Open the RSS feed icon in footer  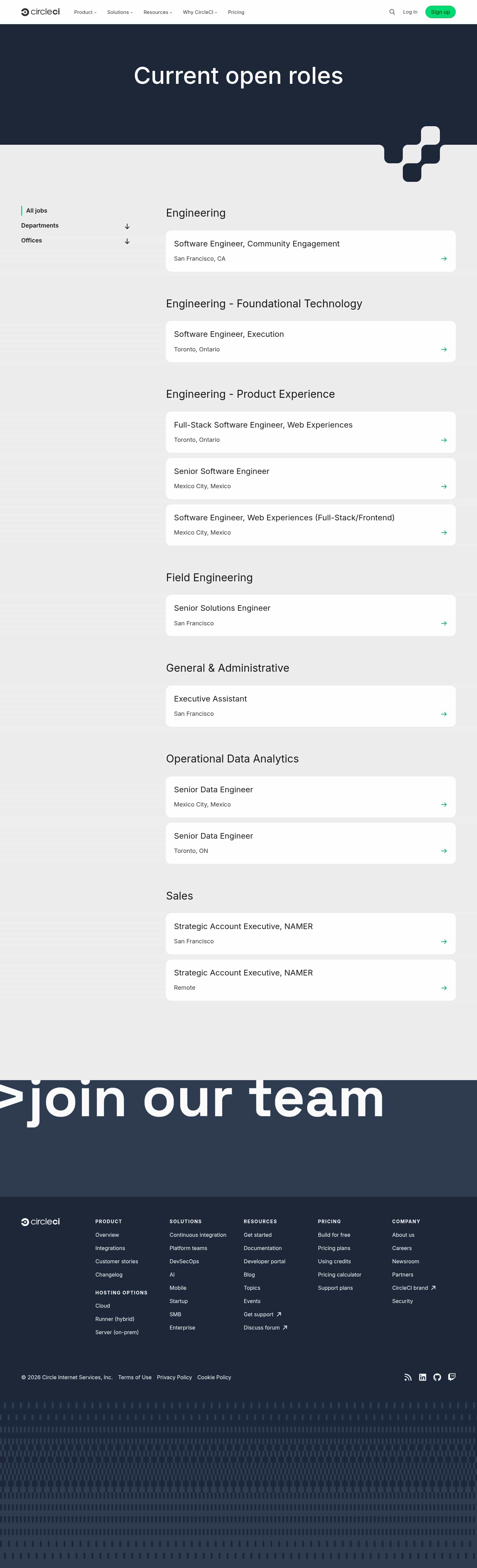[x=408, y=1378]
